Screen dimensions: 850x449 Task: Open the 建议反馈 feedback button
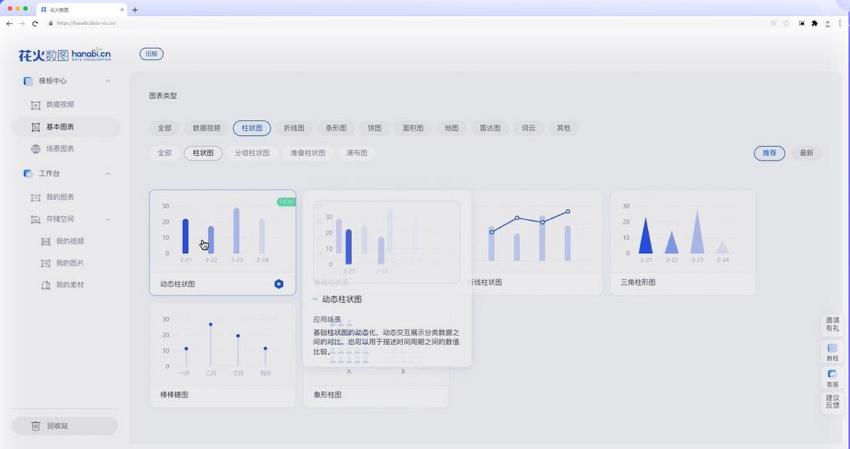tap(832, 402)
